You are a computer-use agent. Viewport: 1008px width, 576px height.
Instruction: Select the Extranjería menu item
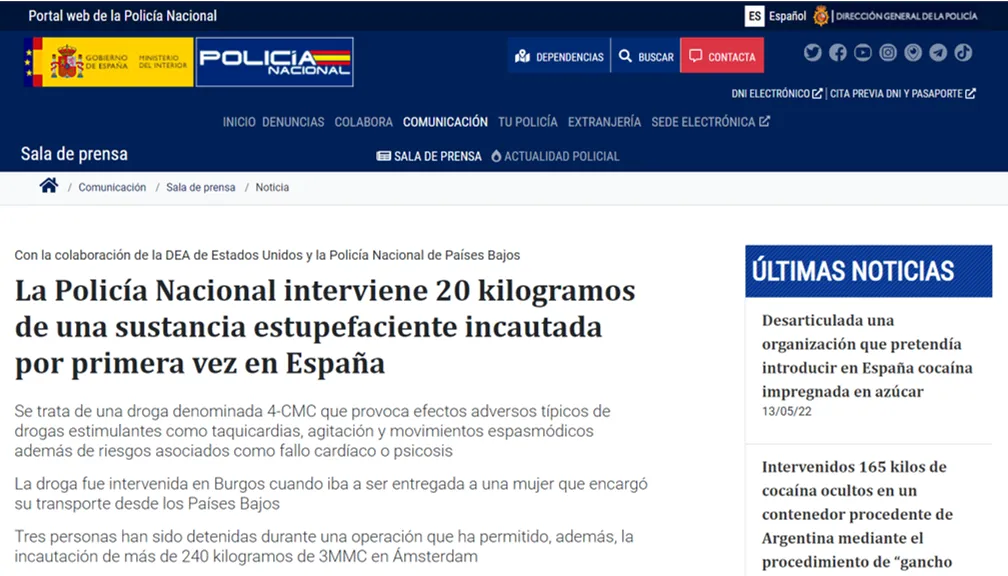point(604,122)
